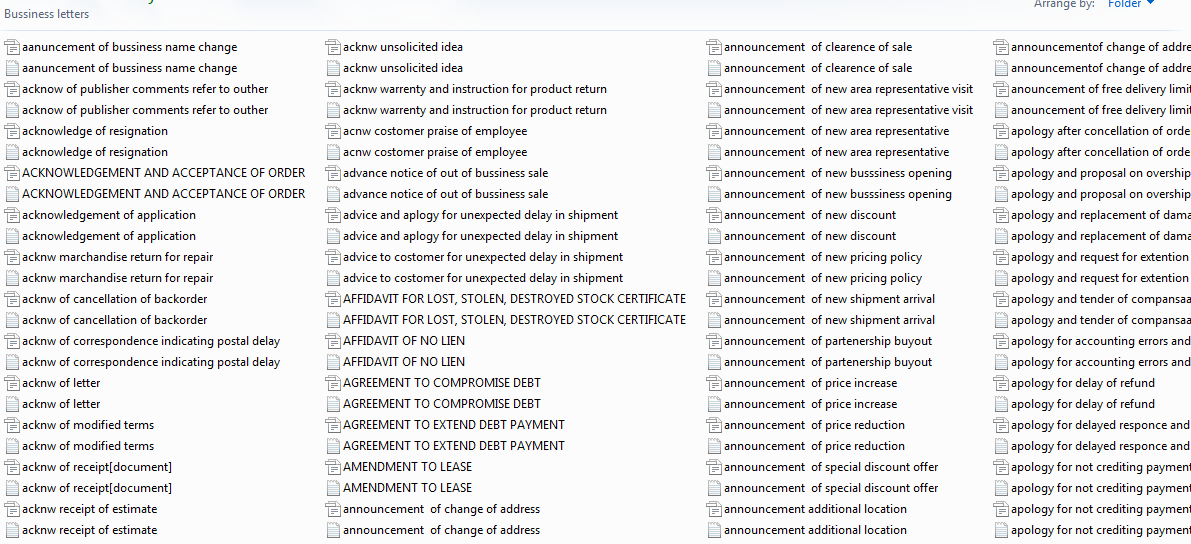Click plain-text icon of 'announcement of price increase'
Screen dimensions: 1191x544
(x=714, y=404)
